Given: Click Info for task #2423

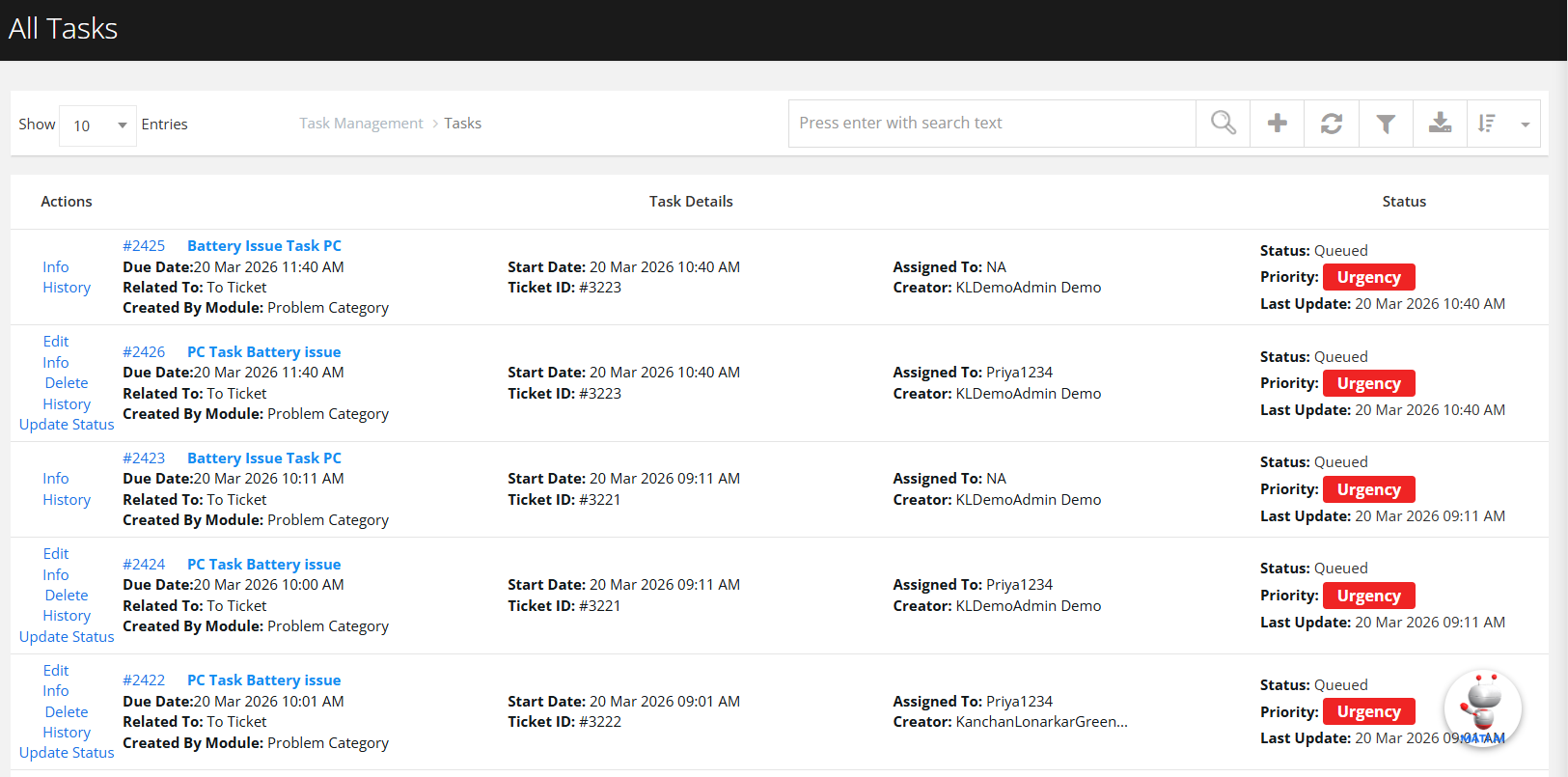Looking at the screenshot, I should [x=56, y=479].
